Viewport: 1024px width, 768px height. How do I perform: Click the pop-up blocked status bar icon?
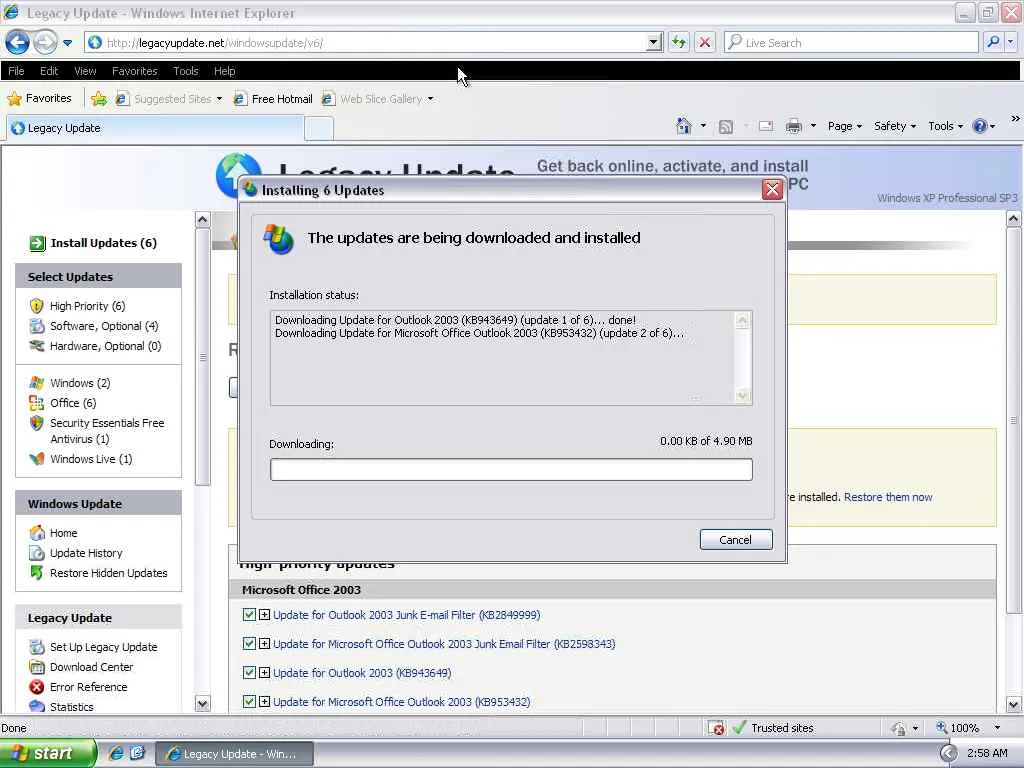click(x=716, y=728)
